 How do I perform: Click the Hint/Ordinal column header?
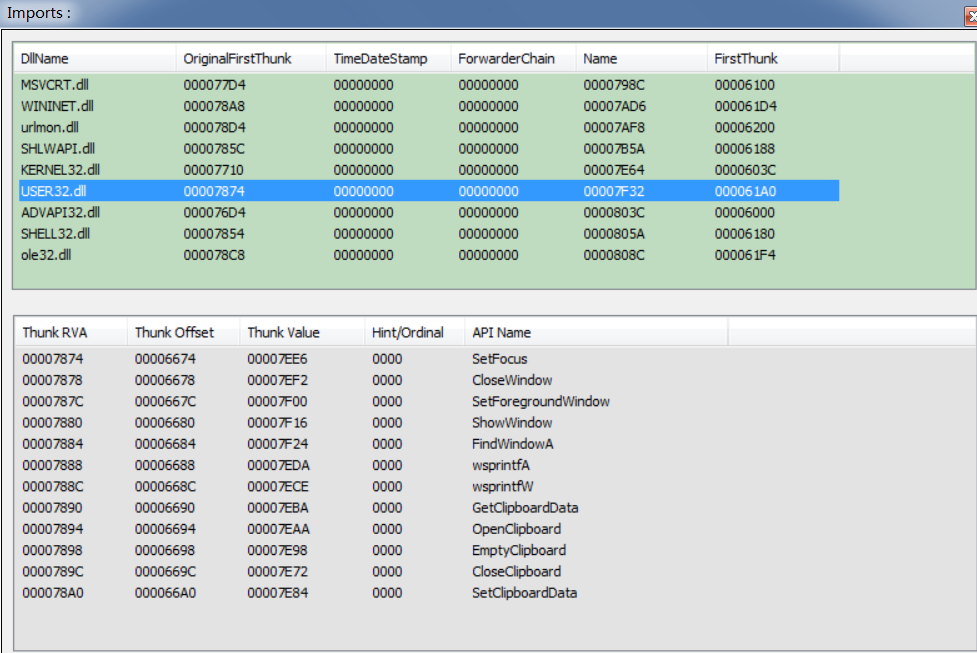point(415,333)
